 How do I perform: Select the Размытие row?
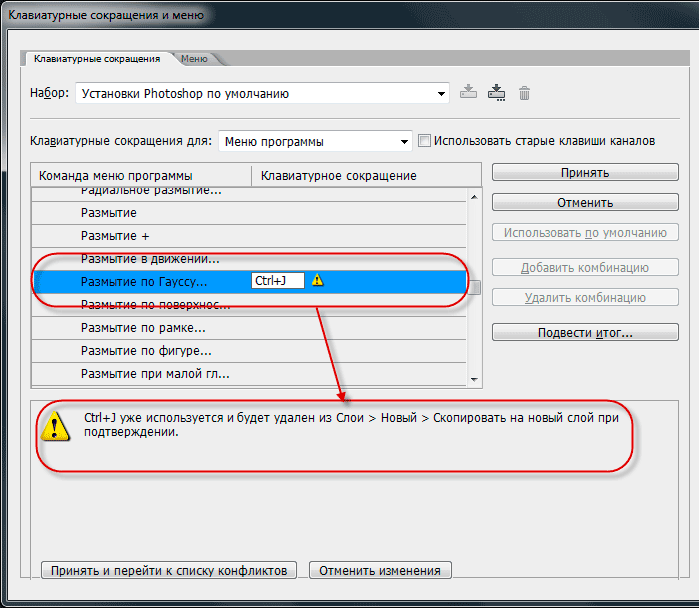249,213
